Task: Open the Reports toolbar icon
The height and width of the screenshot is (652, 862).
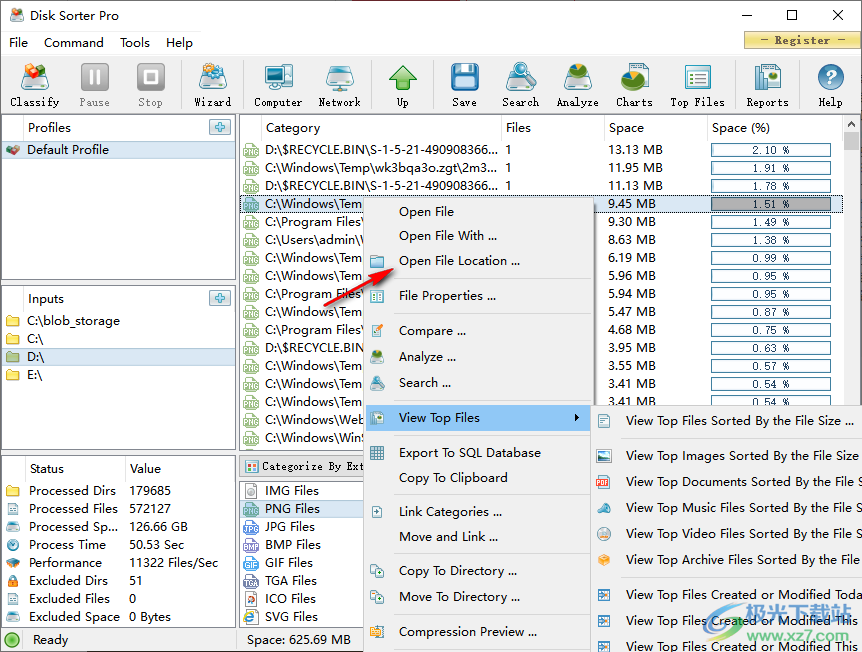Action: (x=767, y=84)
